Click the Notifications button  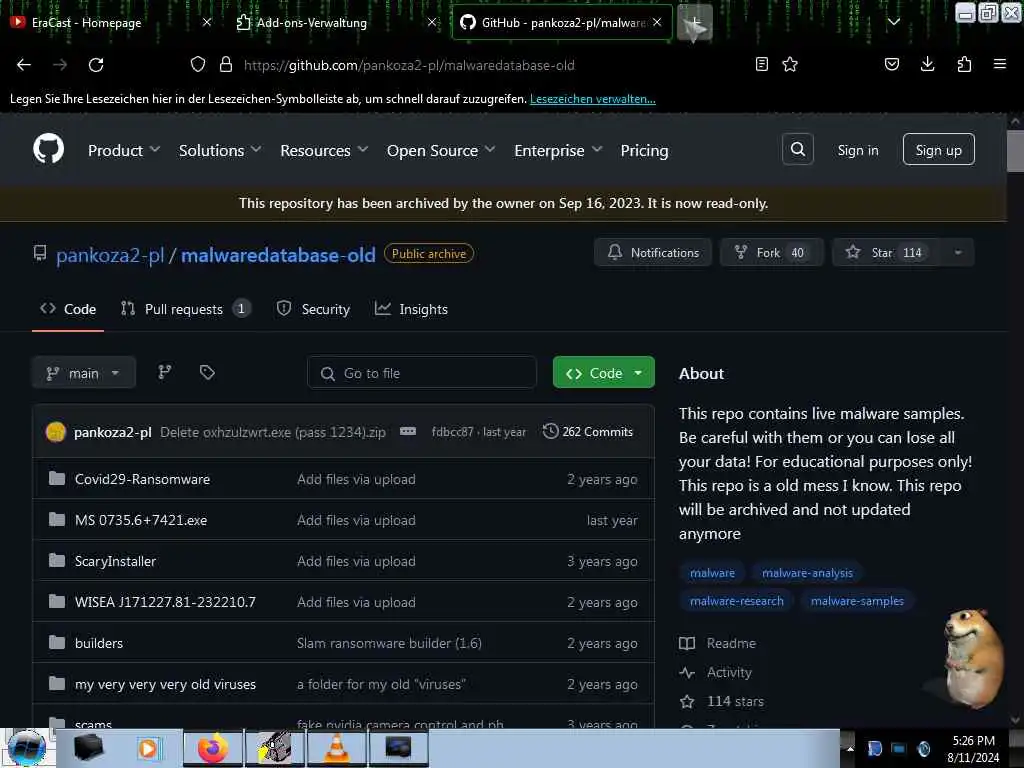click(653, 253)
